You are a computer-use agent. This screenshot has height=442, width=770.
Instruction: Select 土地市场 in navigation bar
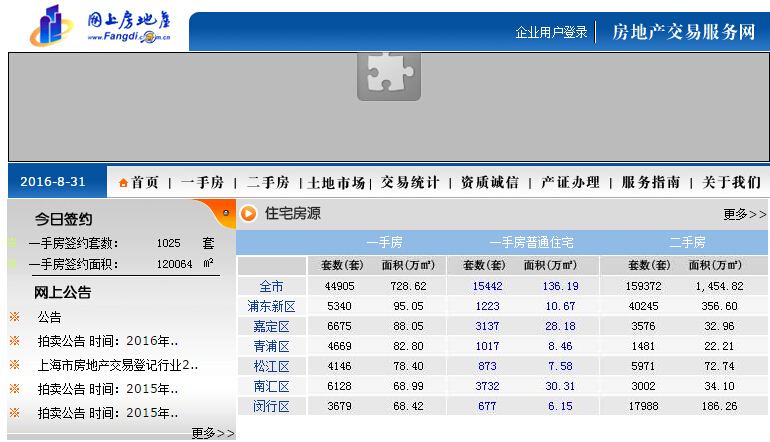pos(337,183)
